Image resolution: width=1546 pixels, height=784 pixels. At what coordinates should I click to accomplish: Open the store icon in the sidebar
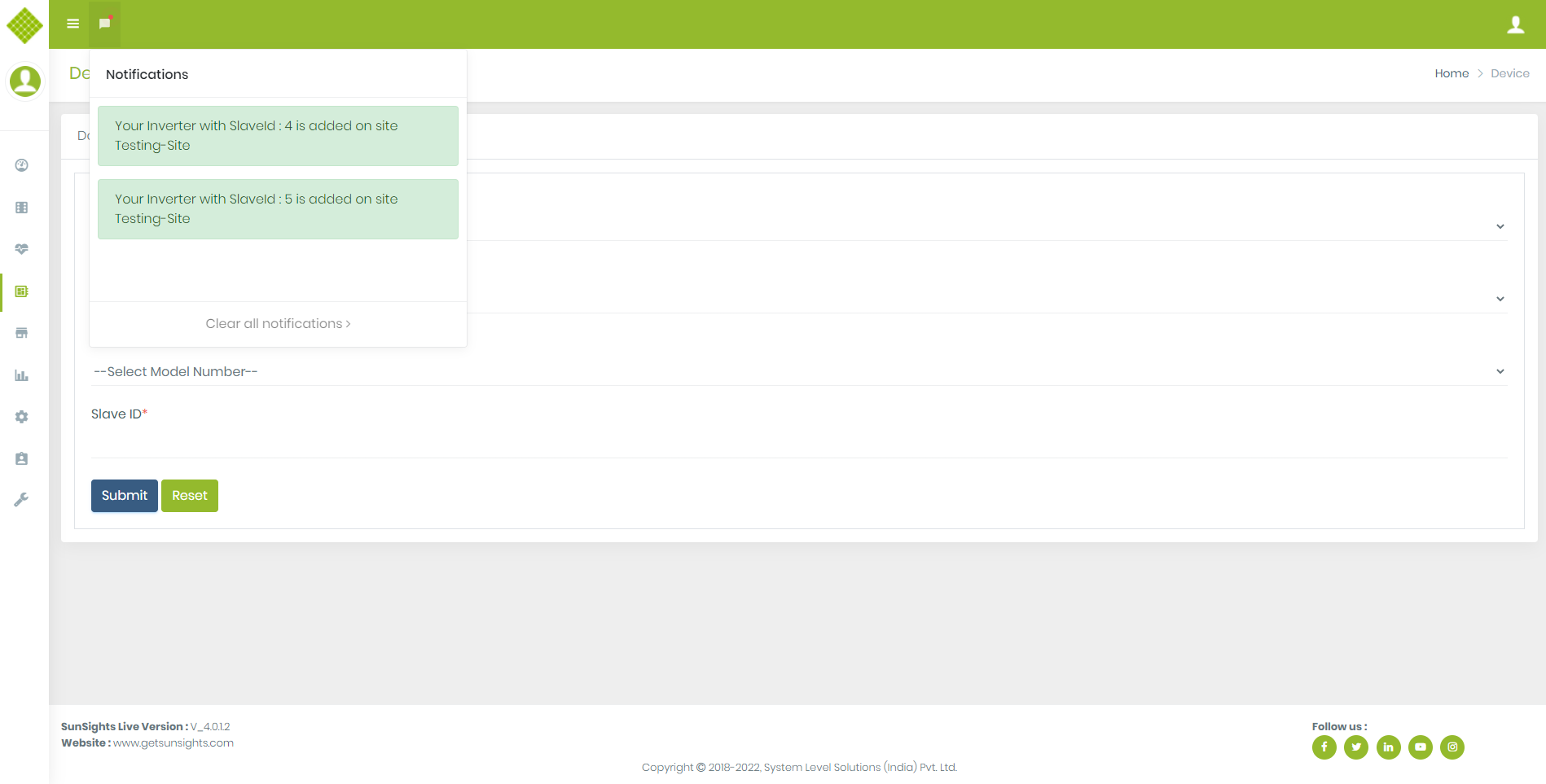click(x=20, y=333)
